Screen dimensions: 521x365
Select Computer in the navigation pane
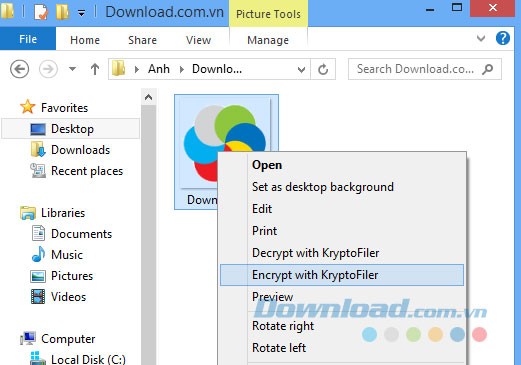pos(68,339)
